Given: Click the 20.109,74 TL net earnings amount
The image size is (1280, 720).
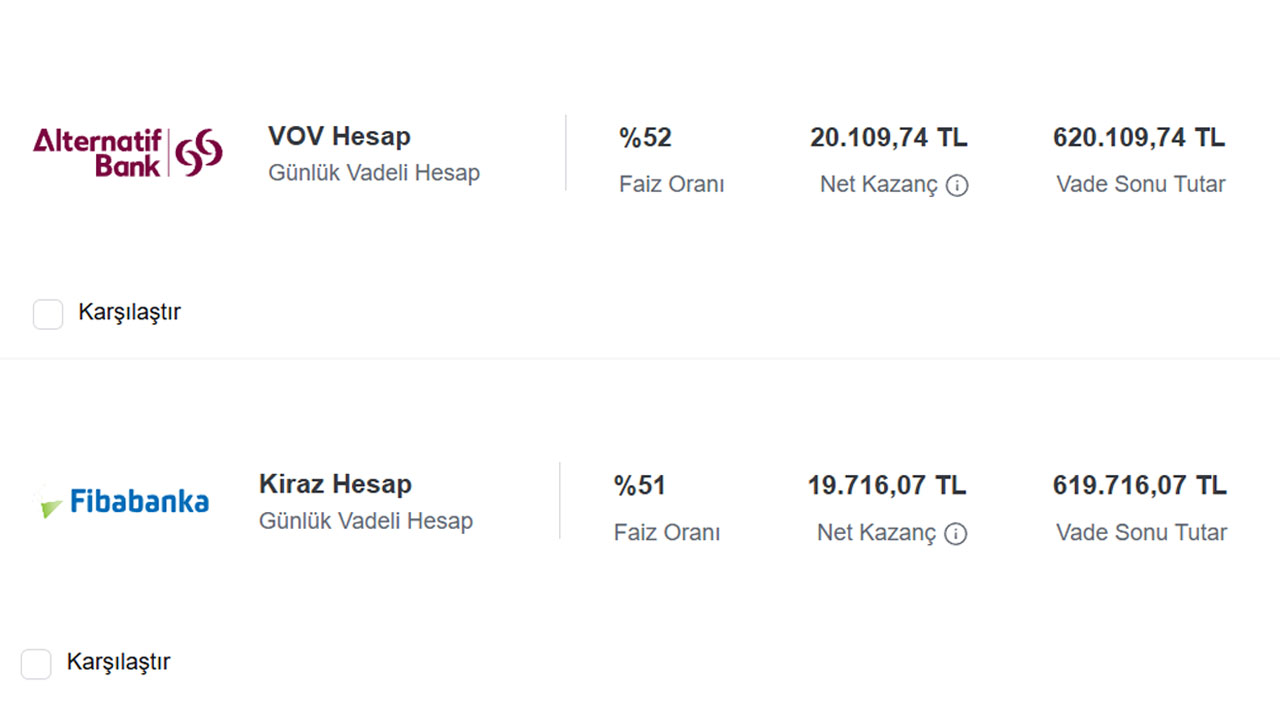Looking at the screenshot, I should (889, 138).
